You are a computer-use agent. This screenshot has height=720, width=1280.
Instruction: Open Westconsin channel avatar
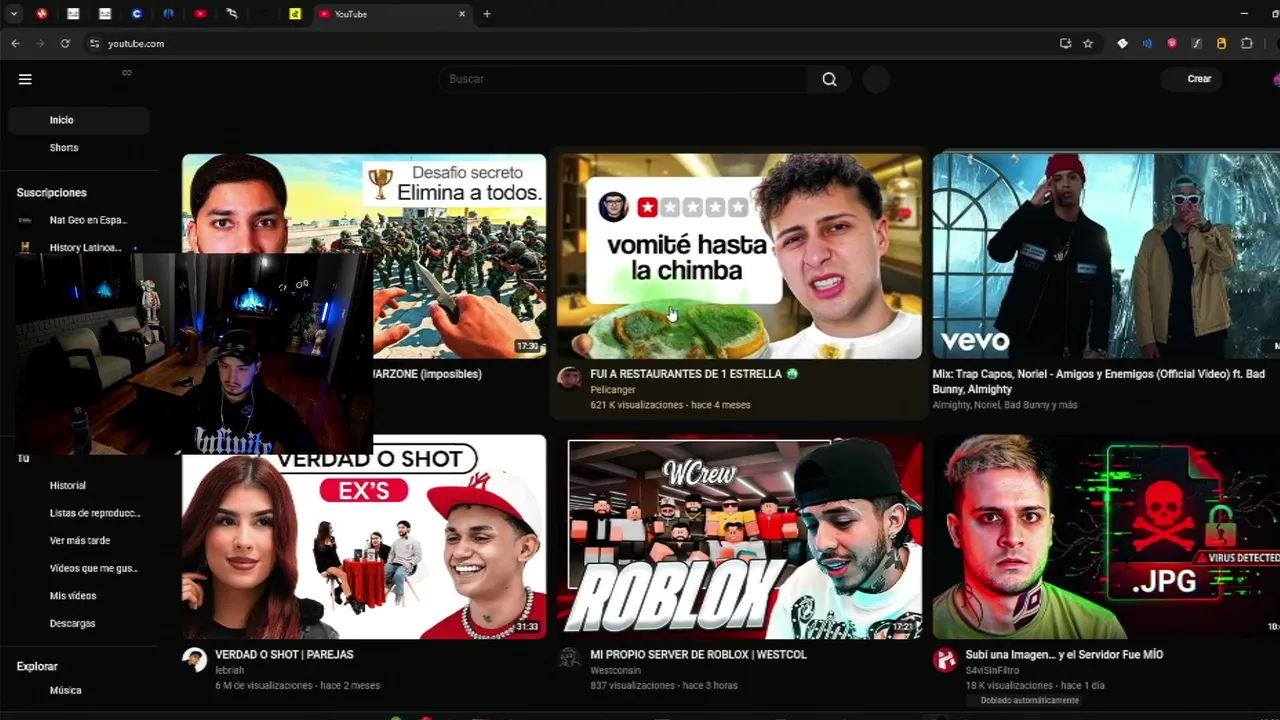point(569,658)
